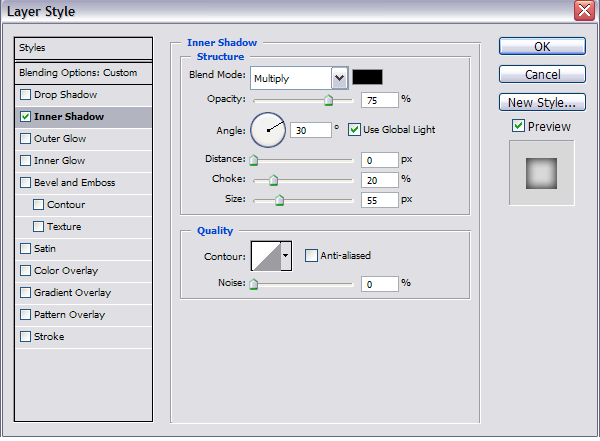Viewport: 600px width, 441px height.
Task: Uncheck the Inner Shadow checkbox
Action: (25, 117)
